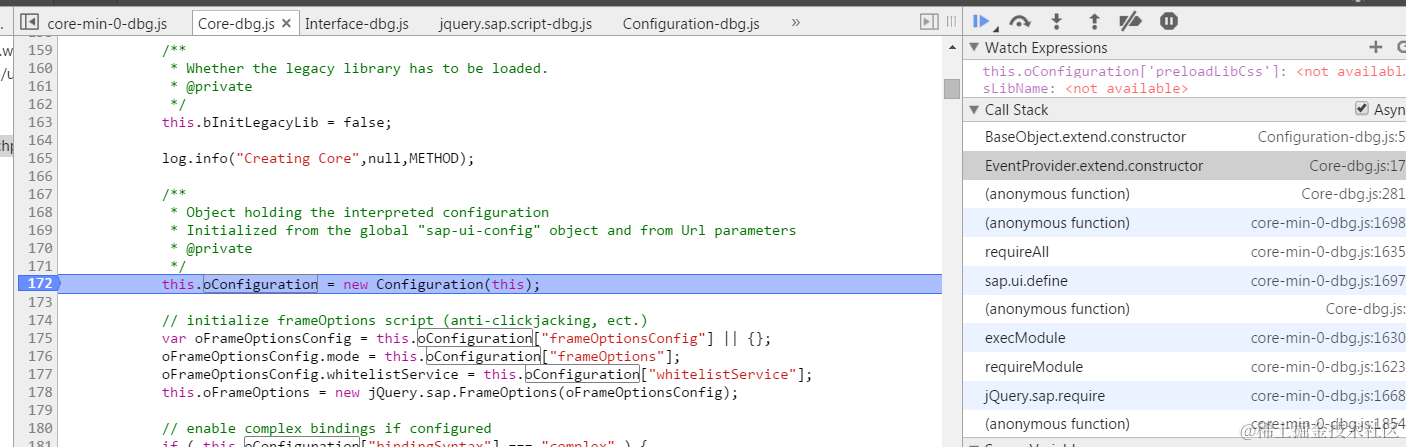Hide the debugger sidebar panel icon
The height and width of the screenshot is (447, 1406).
click(930, 22)
